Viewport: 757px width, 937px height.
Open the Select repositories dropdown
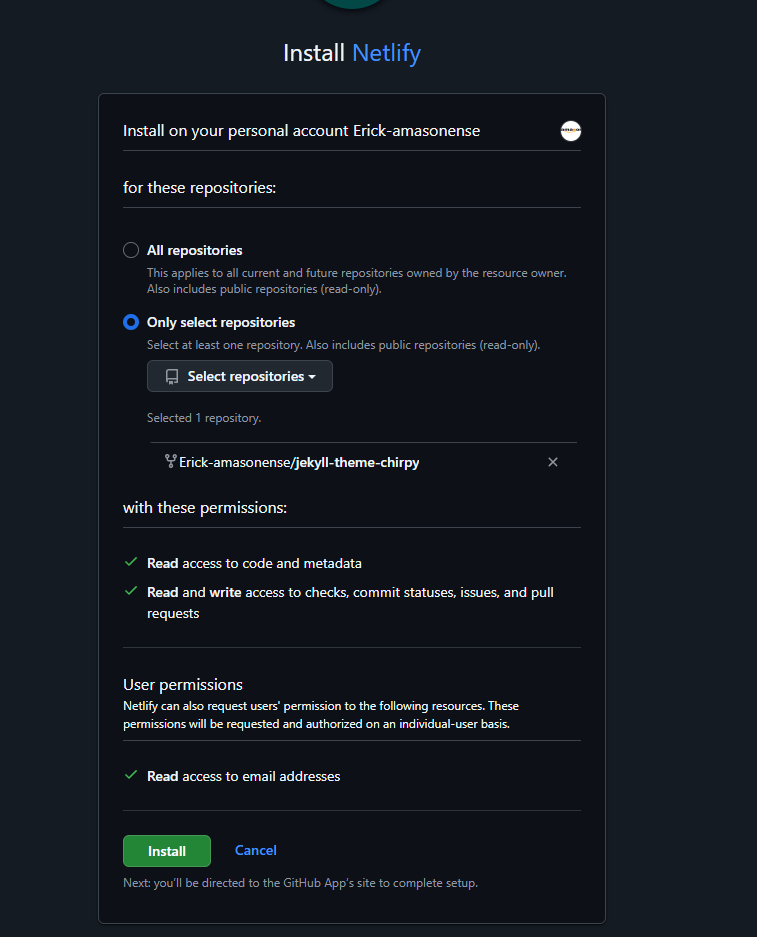click(240, 377)
